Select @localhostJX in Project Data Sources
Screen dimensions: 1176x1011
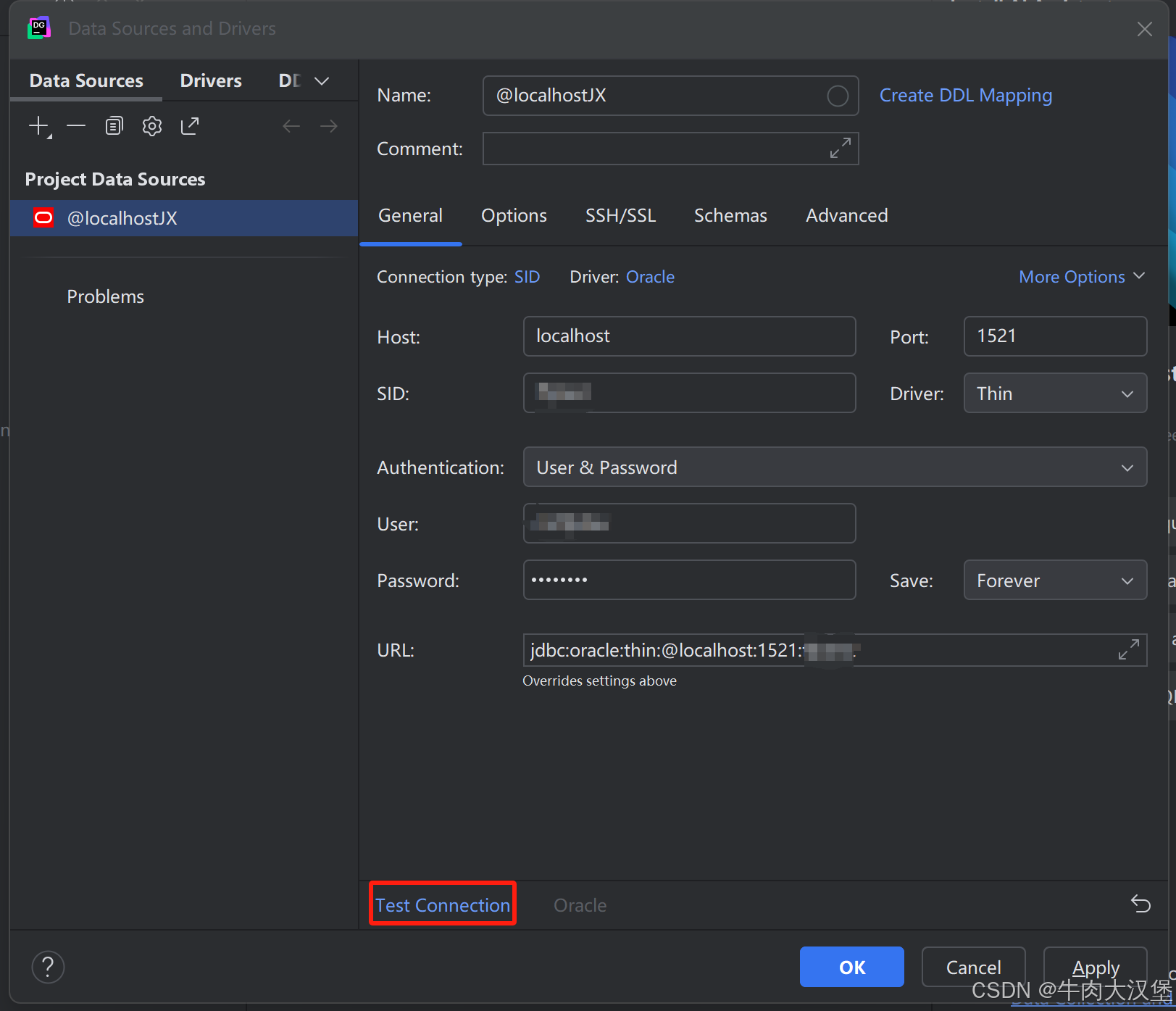point(184,218)
